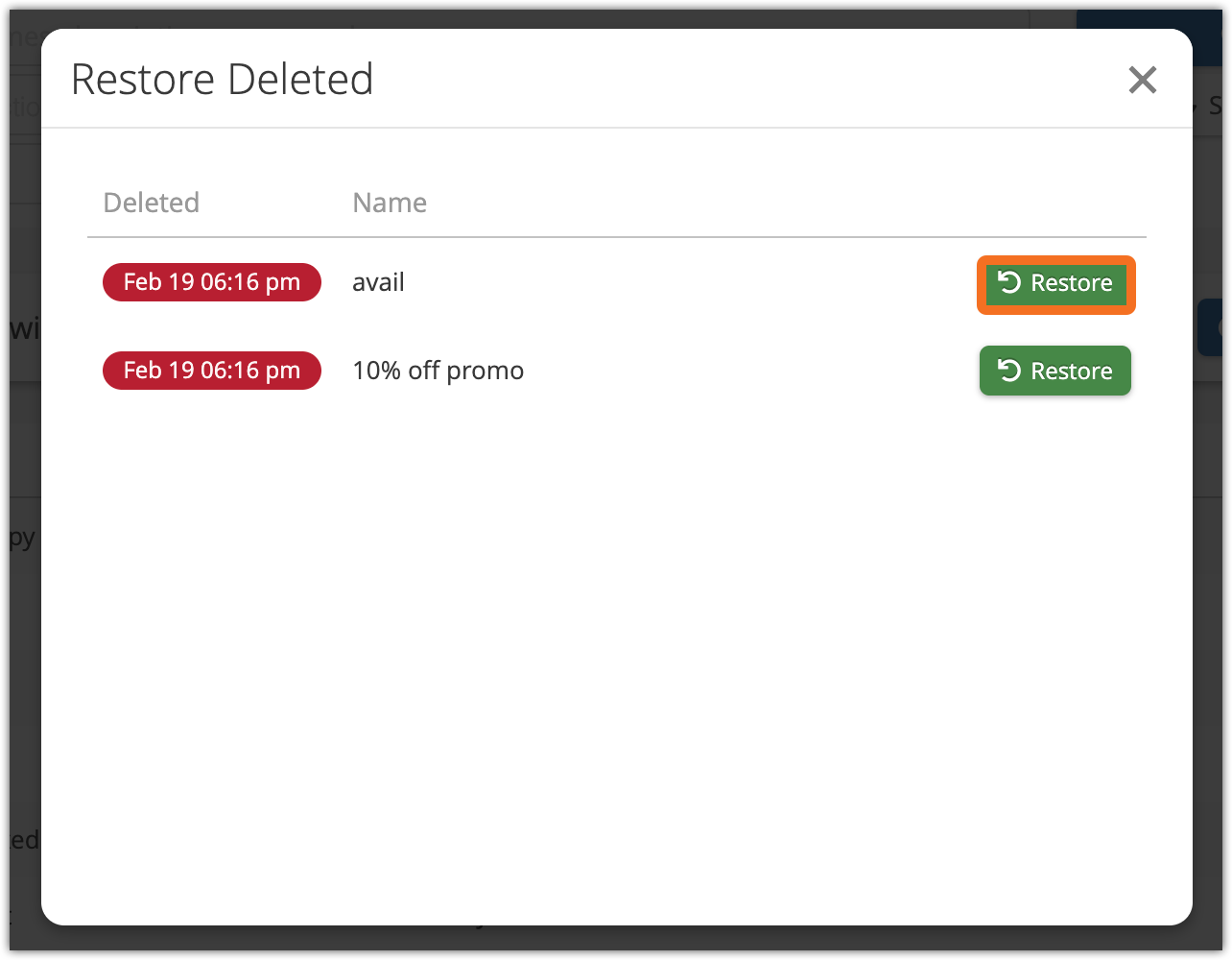Select the 'avail' name text
This screenshot has height=960, width=1232.
[378, 282]
